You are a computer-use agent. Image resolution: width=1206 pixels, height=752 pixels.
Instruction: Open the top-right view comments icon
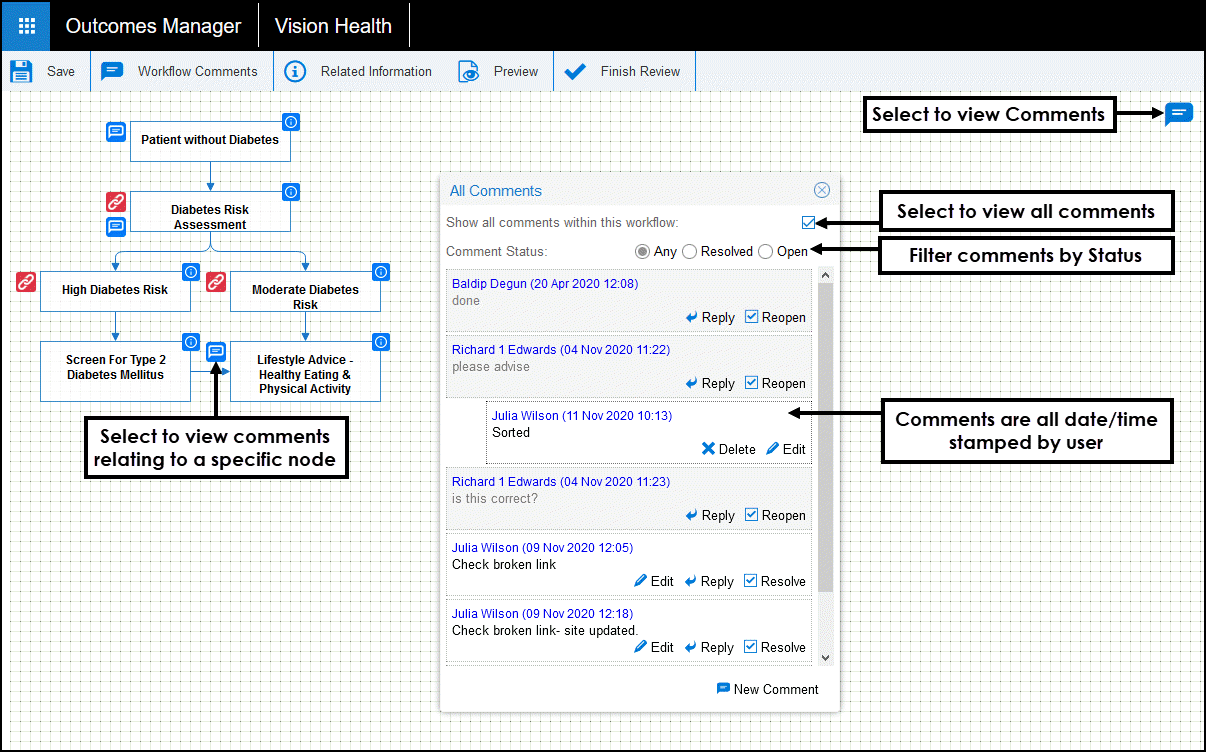[x=1179, y=113]
